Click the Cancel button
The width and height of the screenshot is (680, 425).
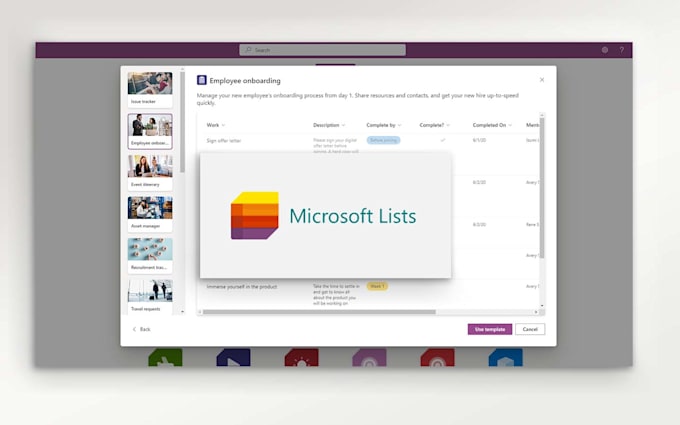530,329
